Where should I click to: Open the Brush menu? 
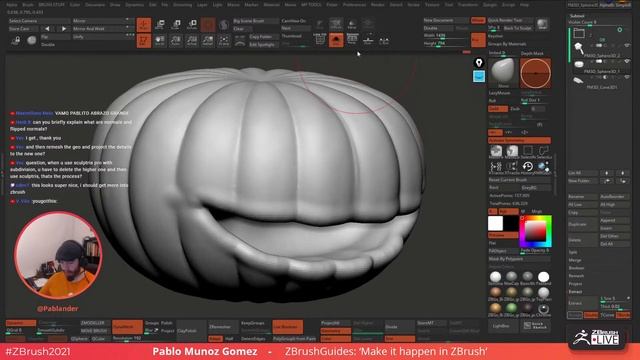click(28, 5)
